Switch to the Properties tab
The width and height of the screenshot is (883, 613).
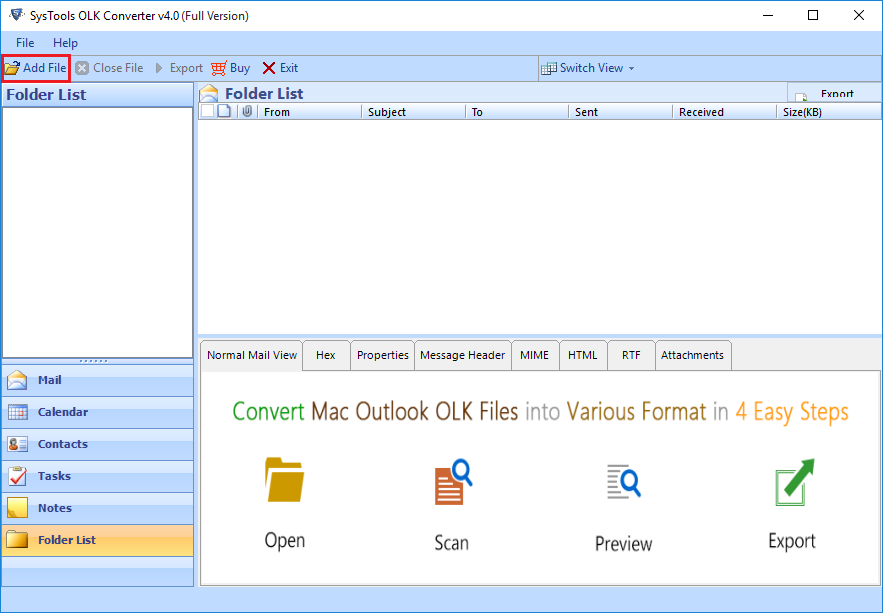click(x=382, y=355)
